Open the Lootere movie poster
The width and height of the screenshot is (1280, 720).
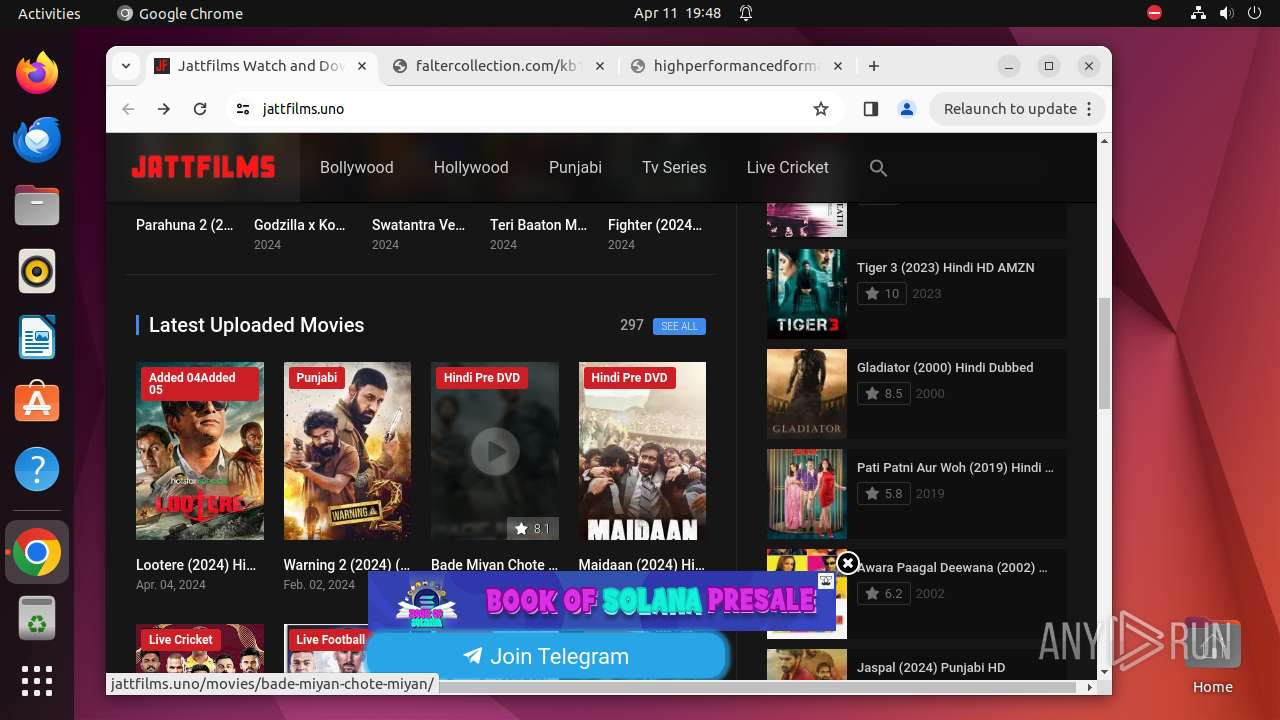[200, 451]
